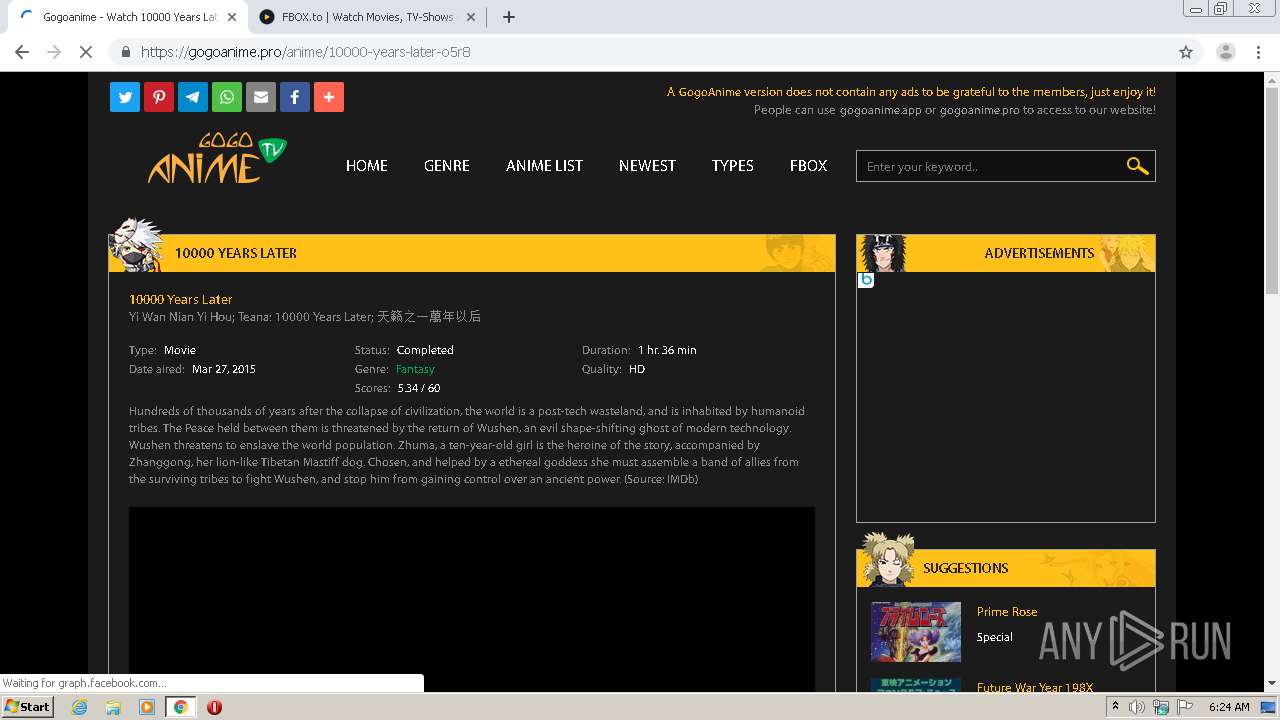The image size is (1280, 720).
Task: Go to HOME in navigation
Action: point(367,166)
